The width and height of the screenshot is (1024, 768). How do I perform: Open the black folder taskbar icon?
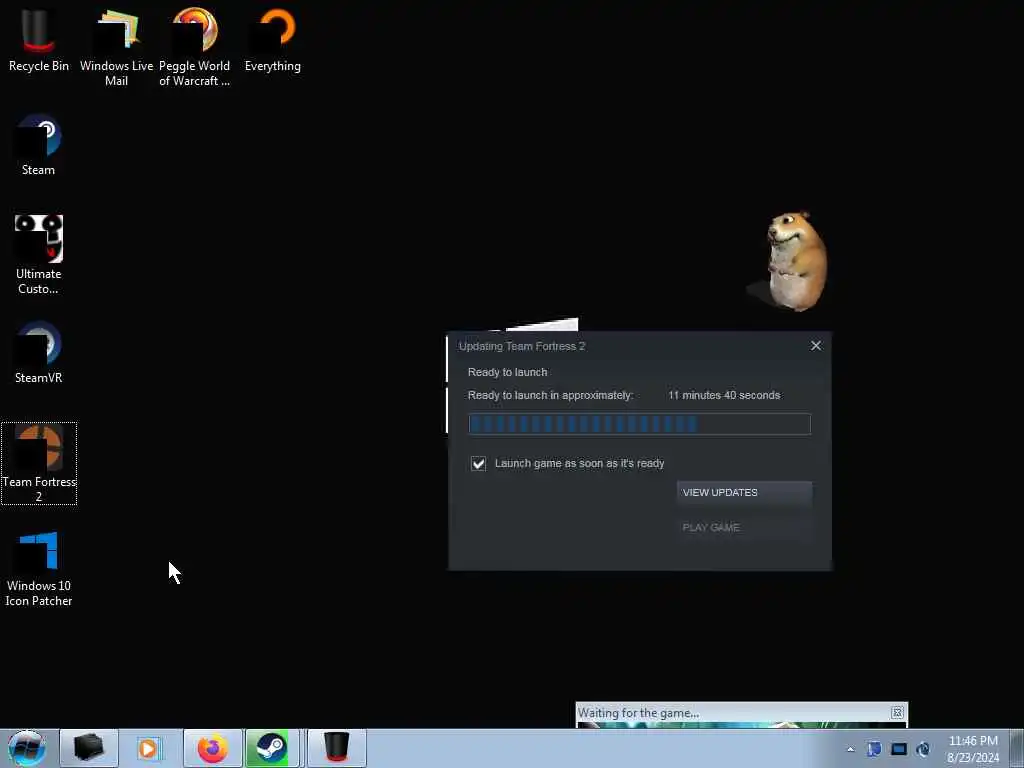pyautogui.click(x=89, y=748)
